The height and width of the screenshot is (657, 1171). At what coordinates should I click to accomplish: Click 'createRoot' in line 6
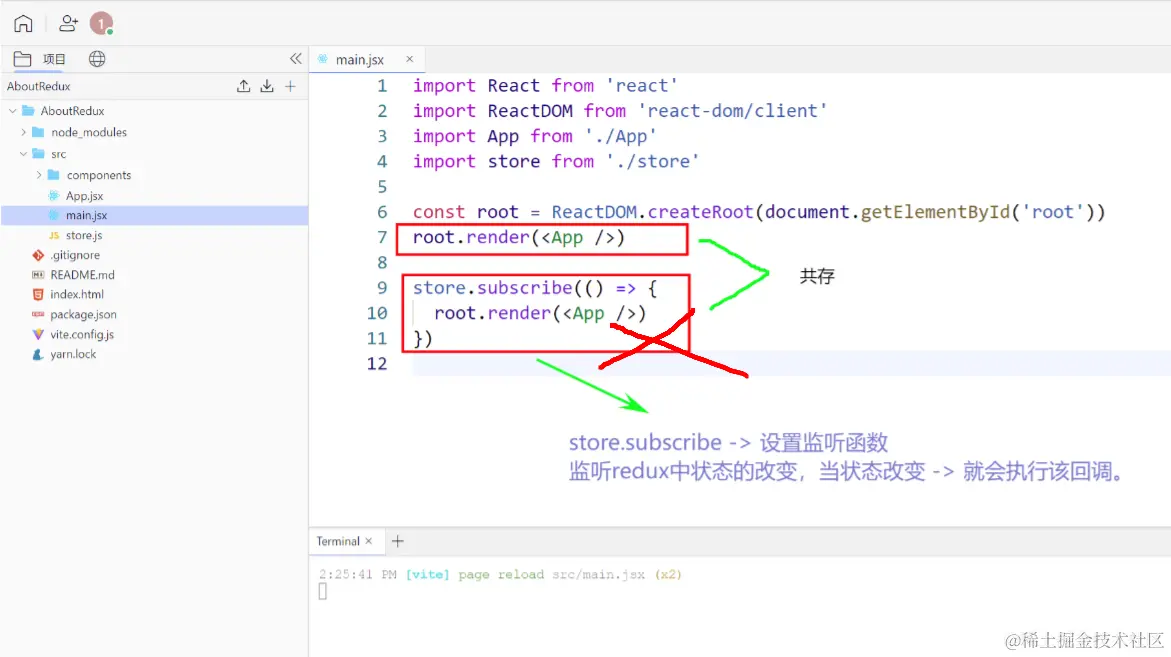coord(701,212)
